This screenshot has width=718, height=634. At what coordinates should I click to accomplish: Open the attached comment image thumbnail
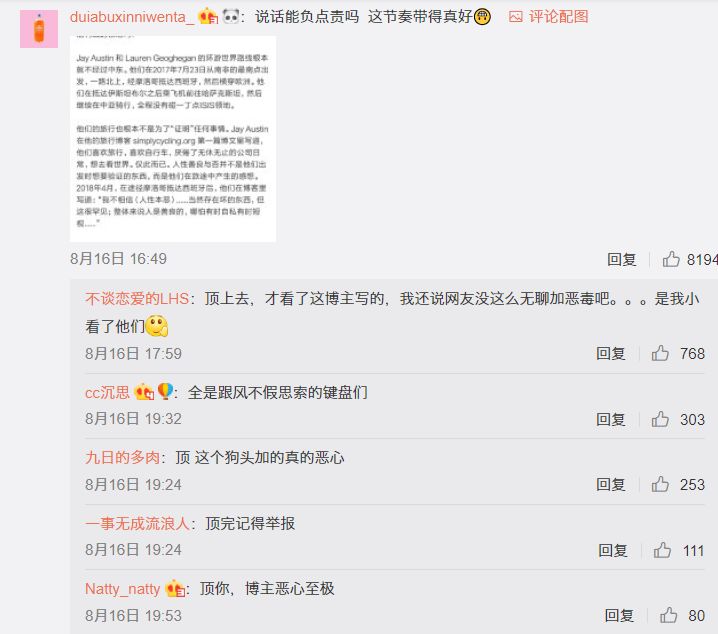(x=173, y=139)
